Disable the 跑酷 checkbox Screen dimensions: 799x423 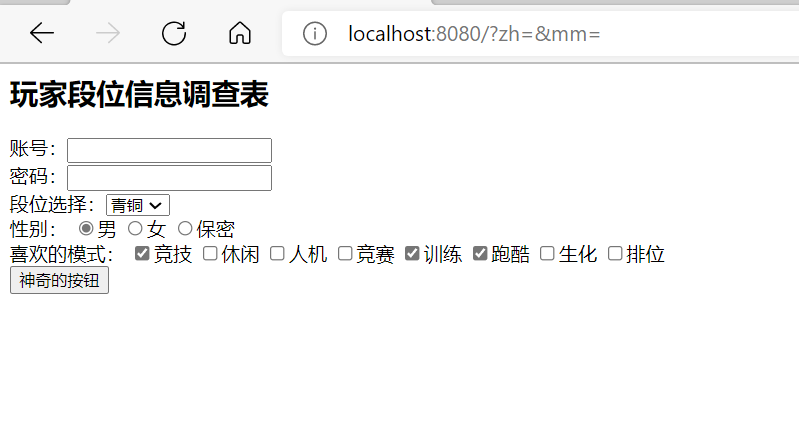[x=480, y=253]
